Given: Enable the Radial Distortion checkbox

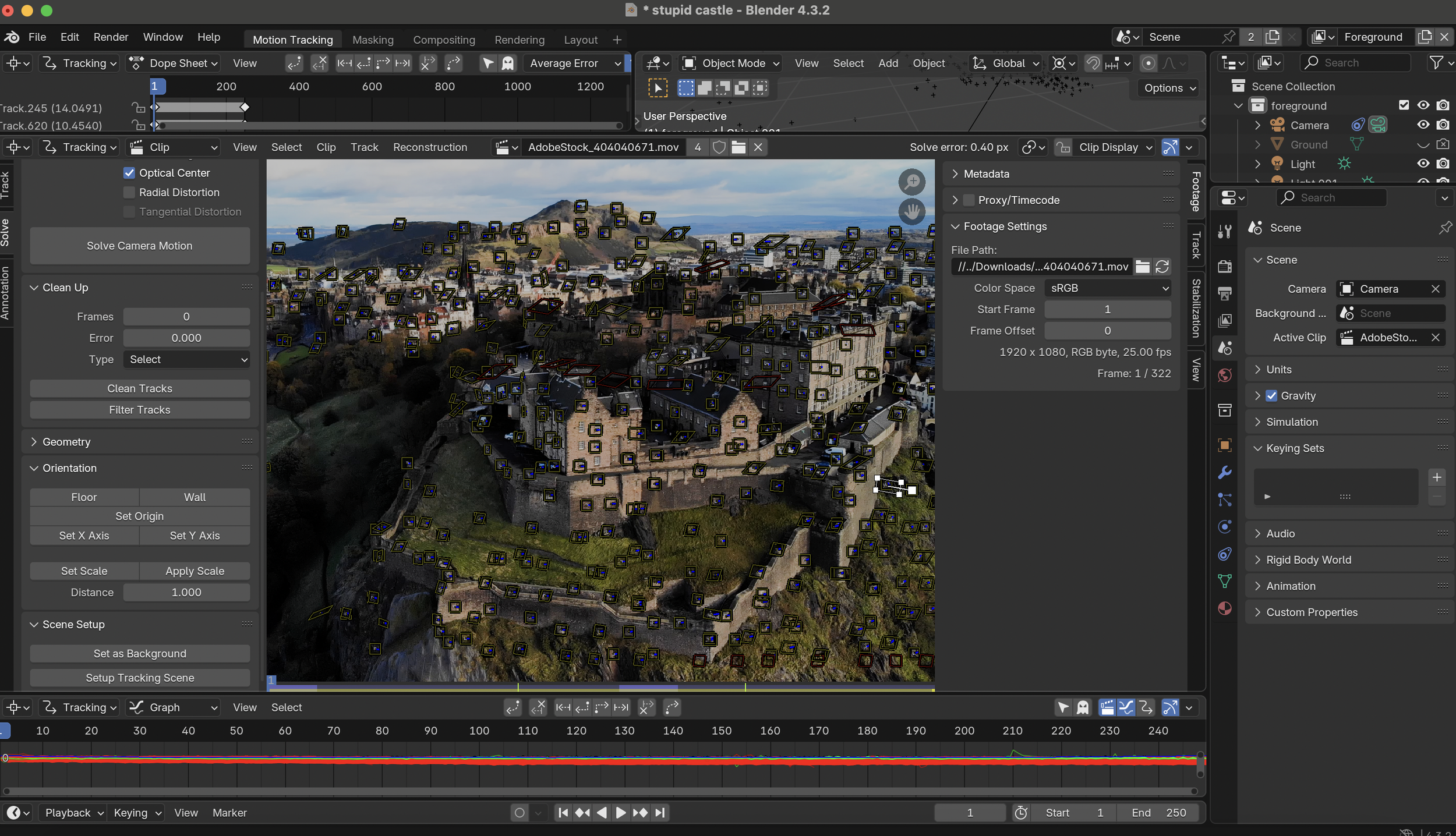Looking at the screenshot, I should click(x=129, y=192).
